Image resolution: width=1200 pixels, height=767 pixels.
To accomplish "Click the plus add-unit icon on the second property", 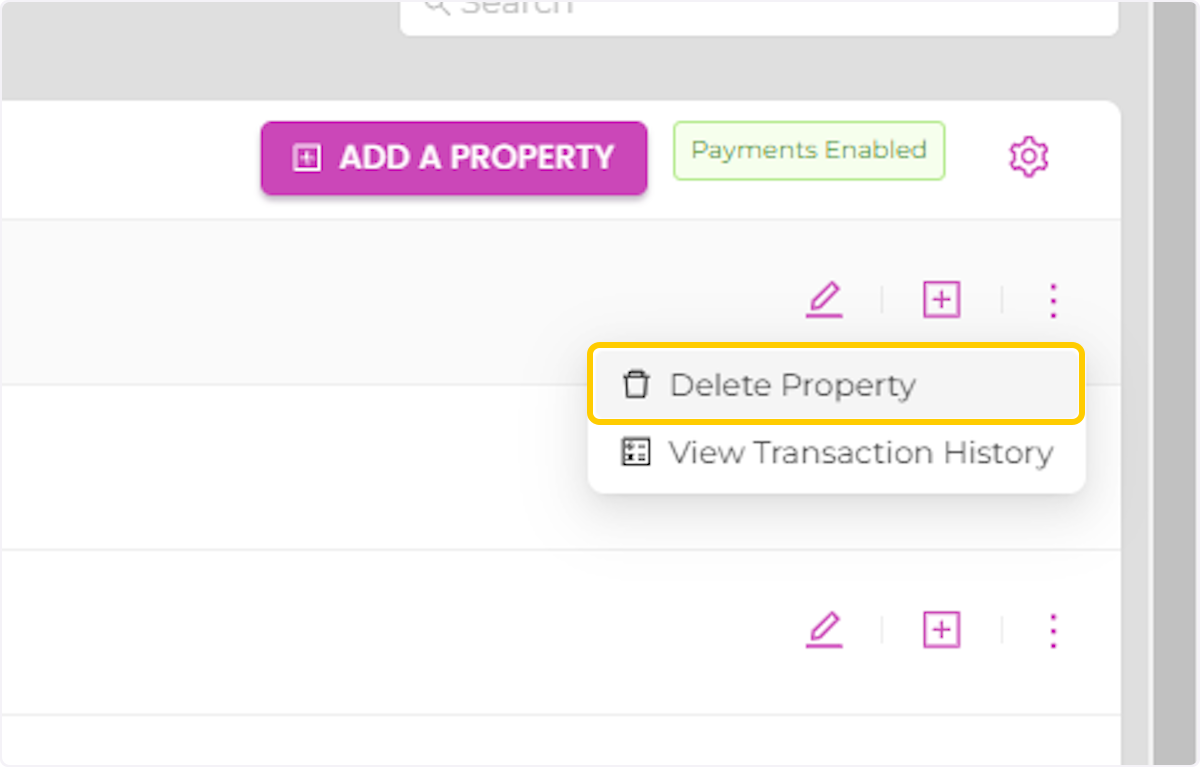I will [941, 630].
